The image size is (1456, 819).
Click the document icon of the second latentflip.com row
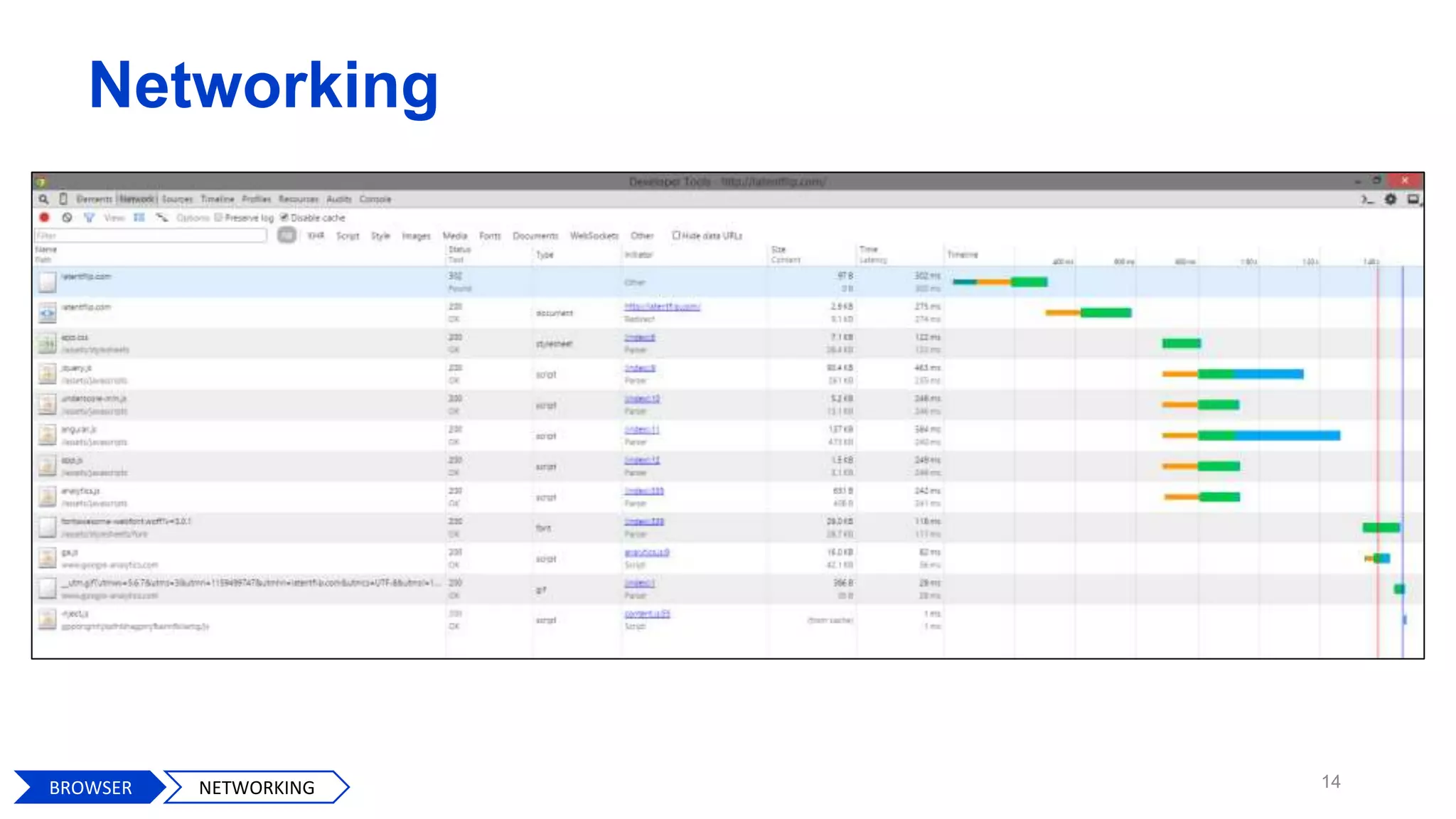coord(47,313)
